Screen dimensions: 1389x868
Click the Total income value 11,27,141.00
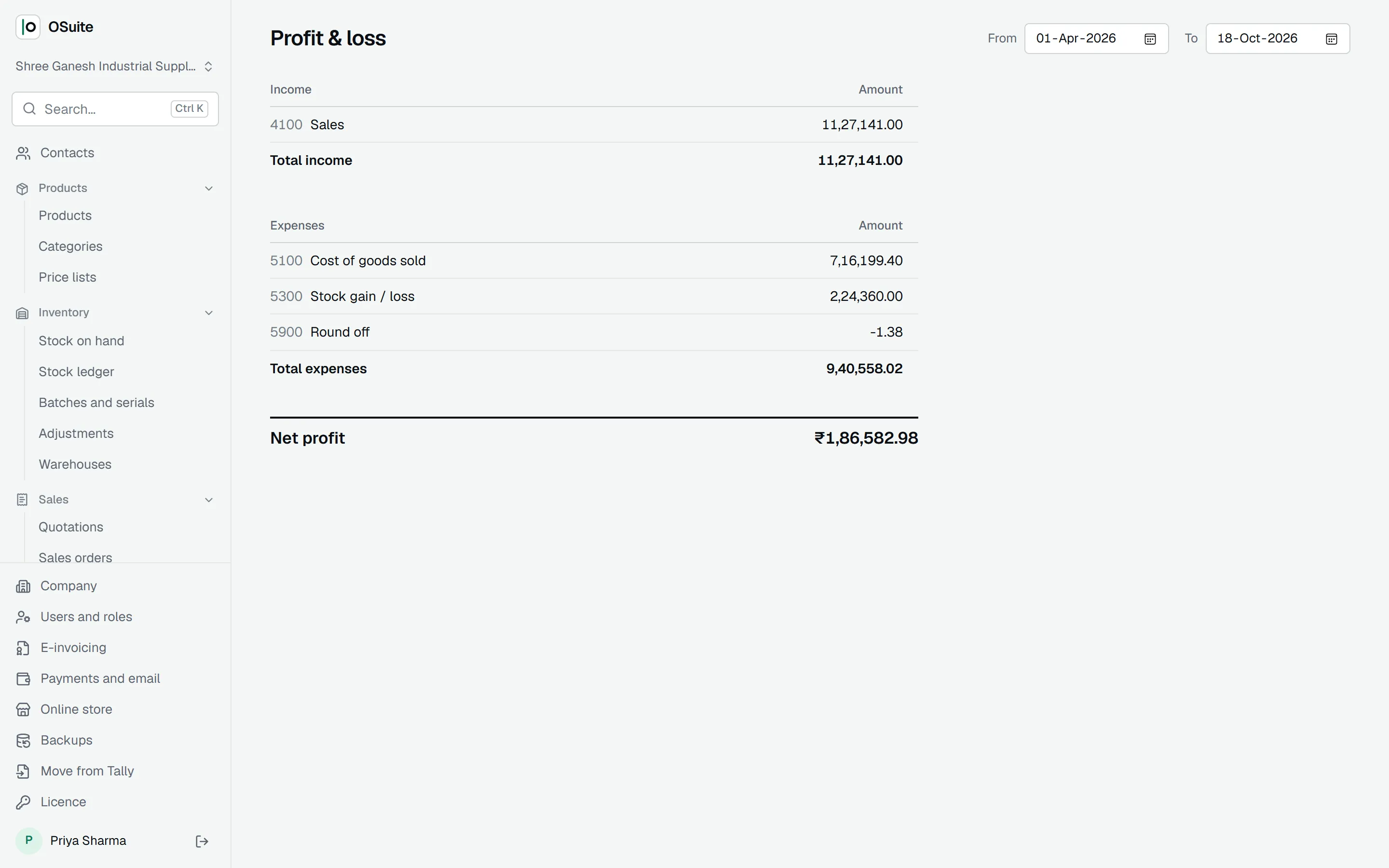860,160
